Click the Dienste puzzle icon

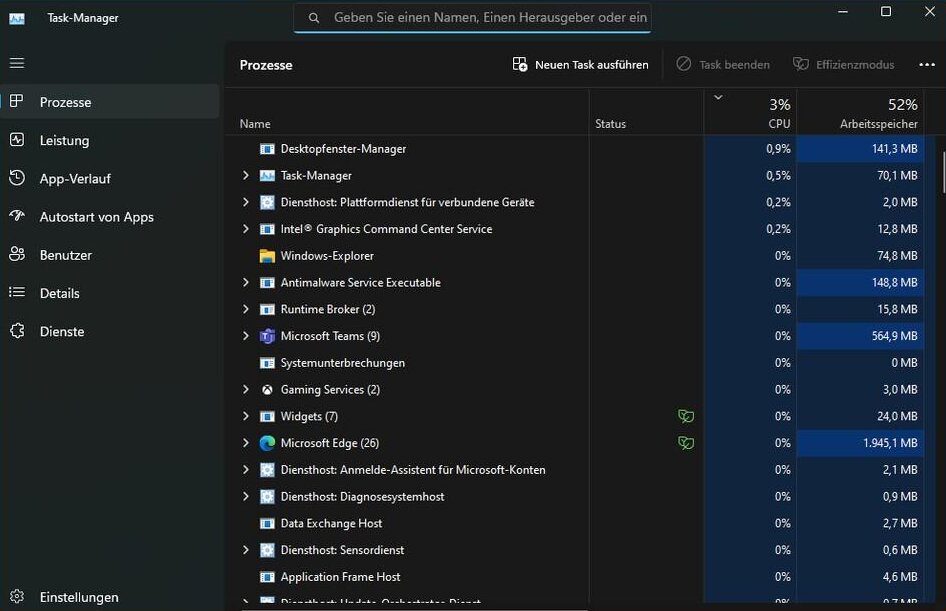(17, 331)
